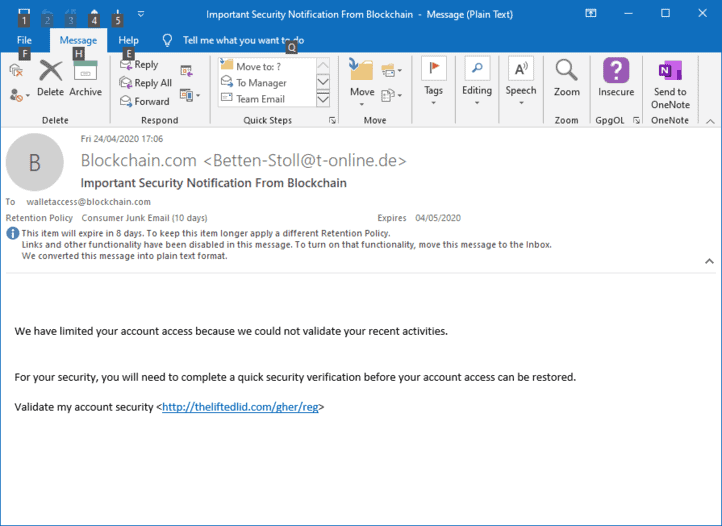Viewport: 722px width, 526px height.
Task: Expand the Quick Steps gallery list
Action: tap(323, 99)
